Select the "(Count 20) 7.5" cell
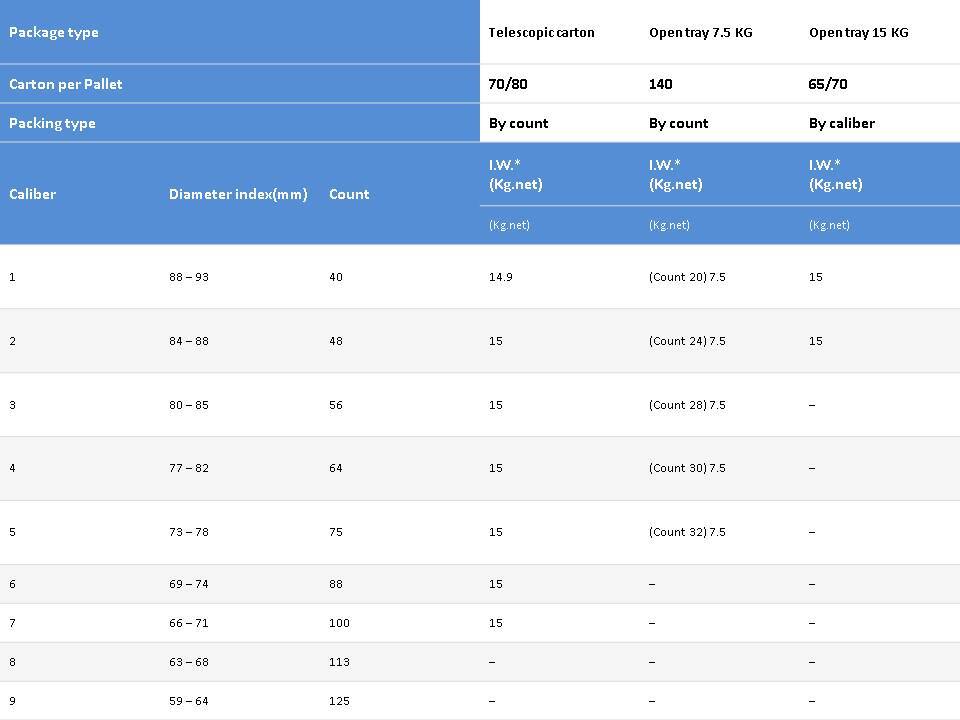This screenshot has width=960, height=720. coord(687,277)
